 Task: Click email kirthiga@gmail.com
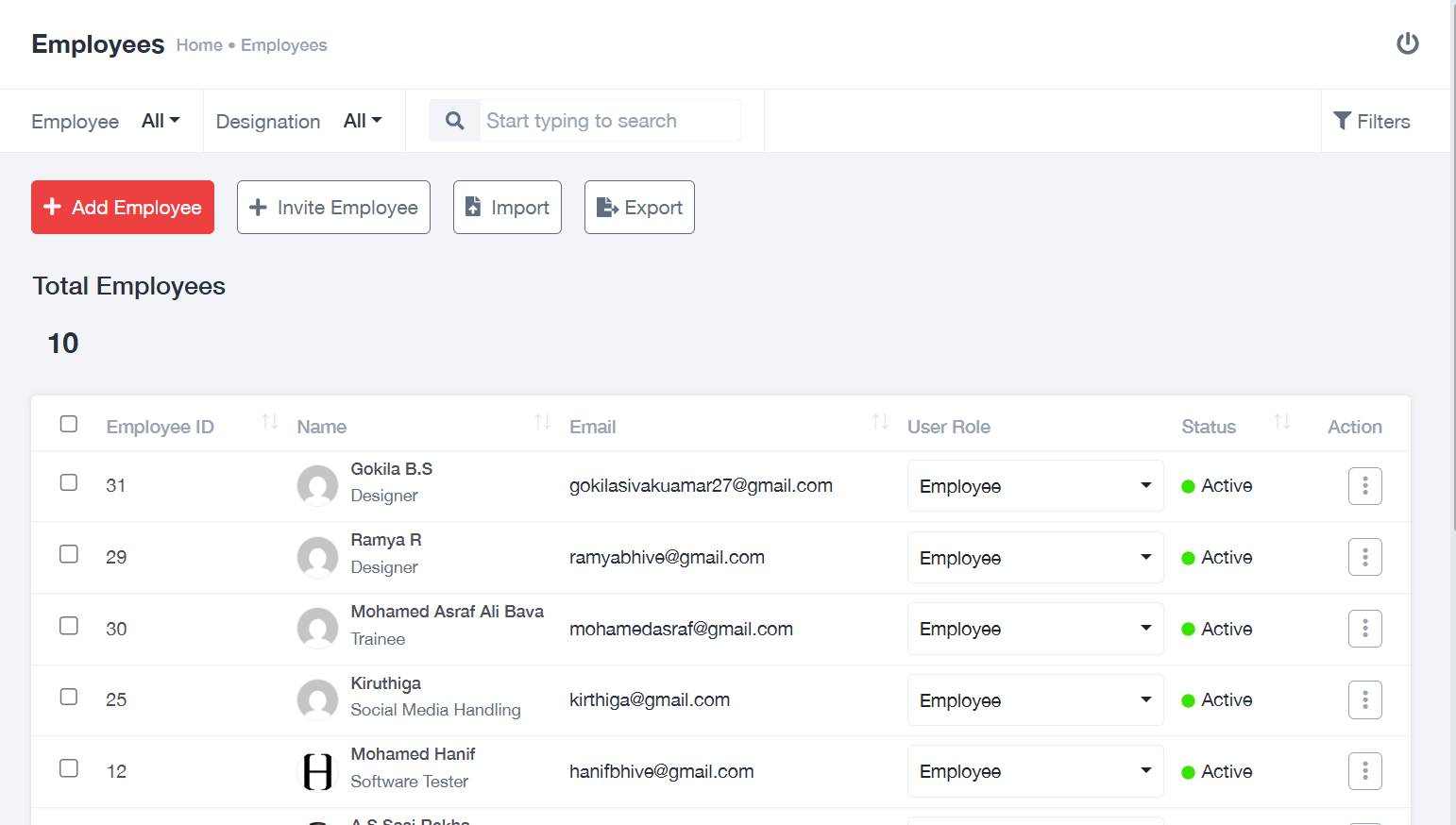pyautogui.click(x=650, y=699)
